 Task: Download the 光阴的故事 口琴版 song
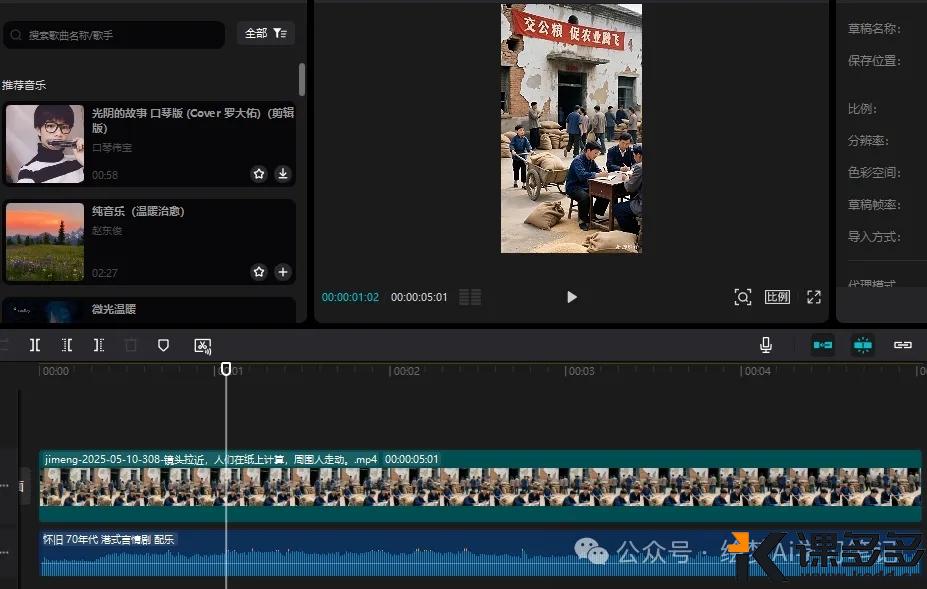click(x=283, y=174)
